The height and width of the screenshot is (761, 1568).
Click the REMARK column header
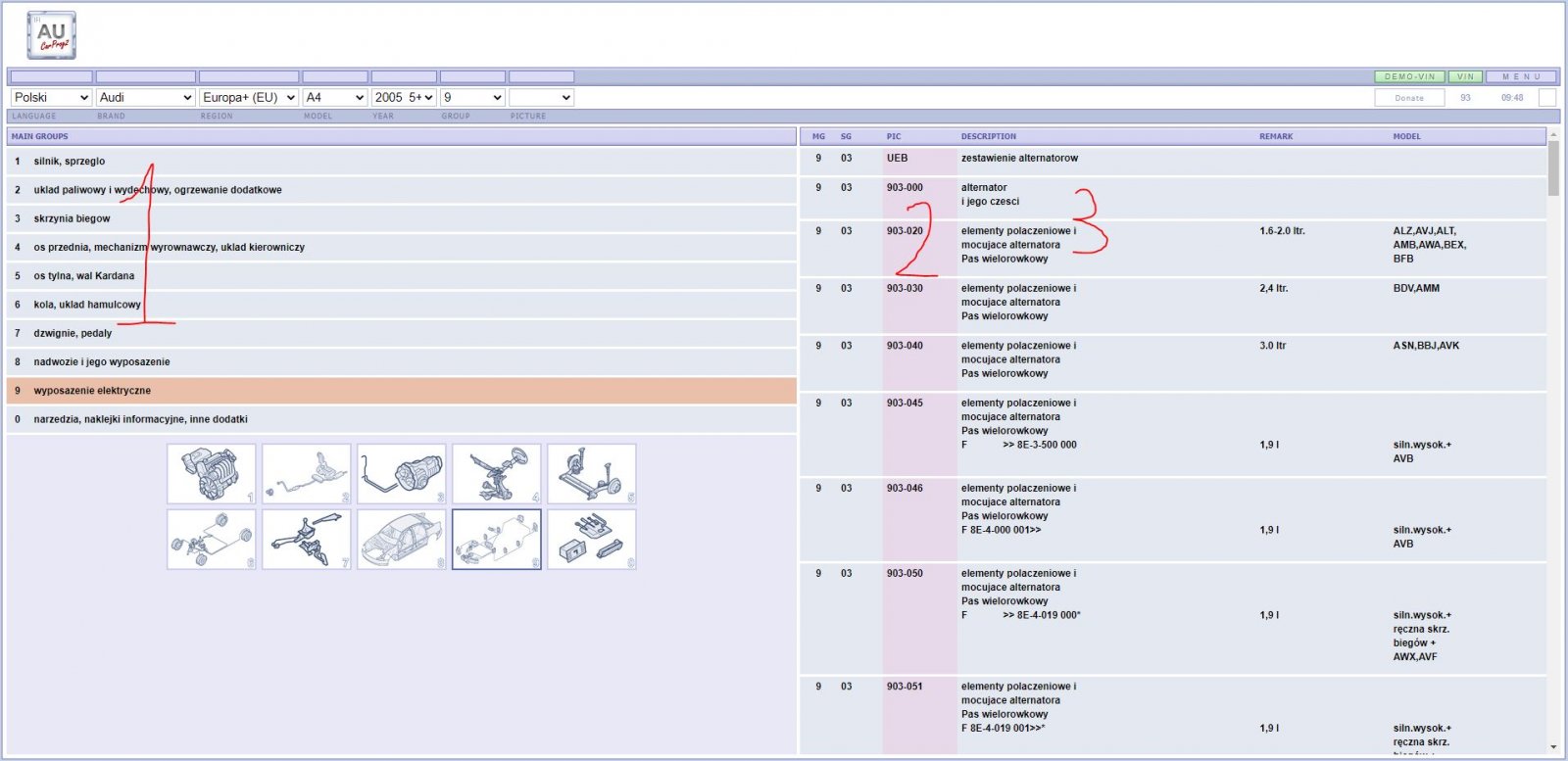pyautogui.click(x=1276, y=137)
